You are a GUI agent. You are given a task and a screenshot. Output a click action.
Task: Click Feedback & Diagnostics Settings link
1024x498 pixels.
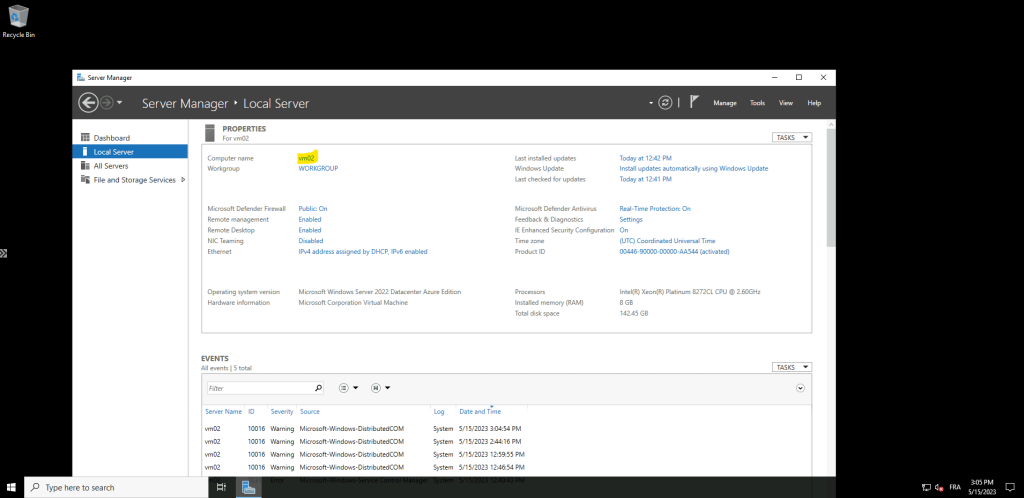point(631,219)
